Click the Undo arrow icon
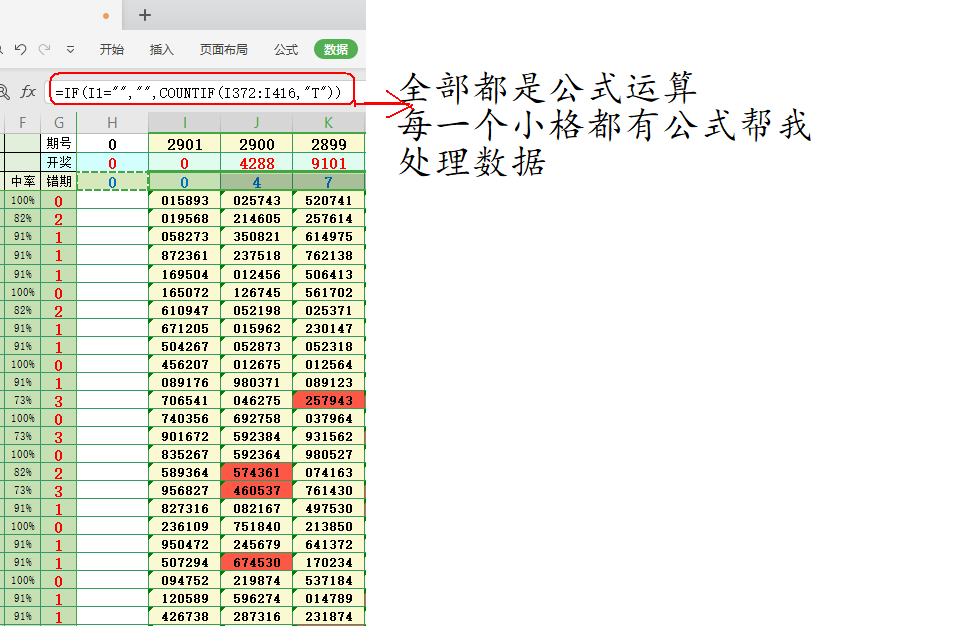972x632 pixels. 20,49
